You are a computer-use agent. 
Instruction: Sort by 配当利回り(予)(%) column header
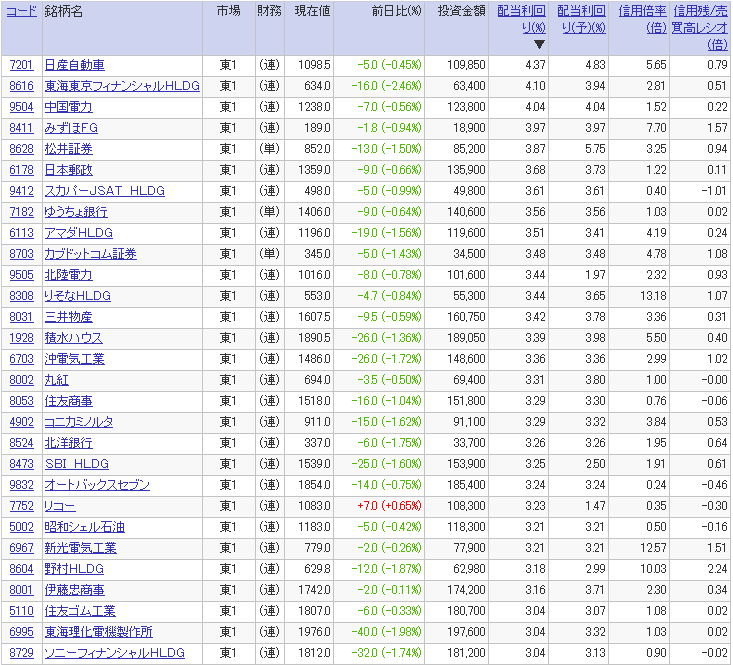click(581, 19)
